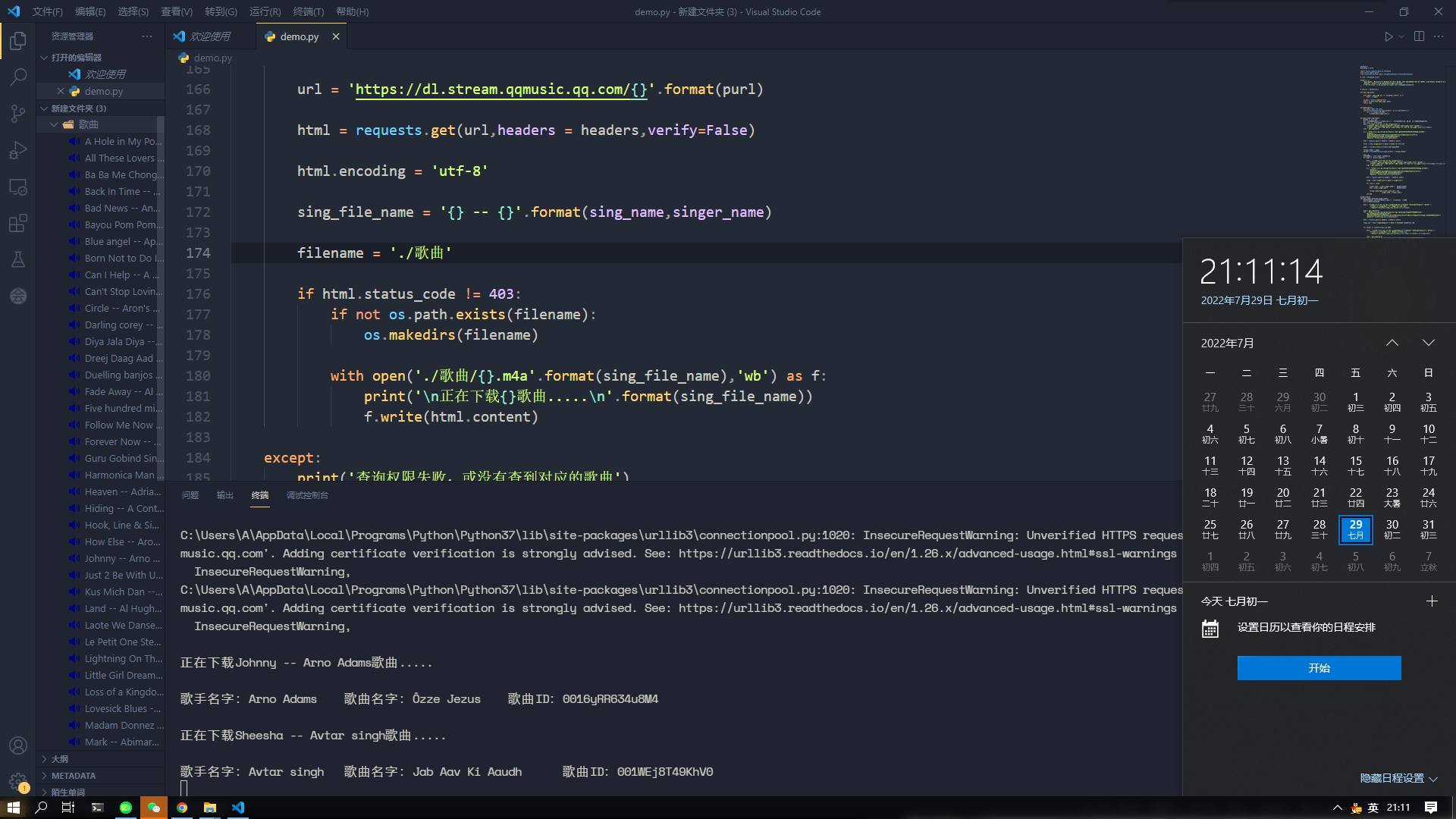Open the Testing flask icon

tap(18, 259)
